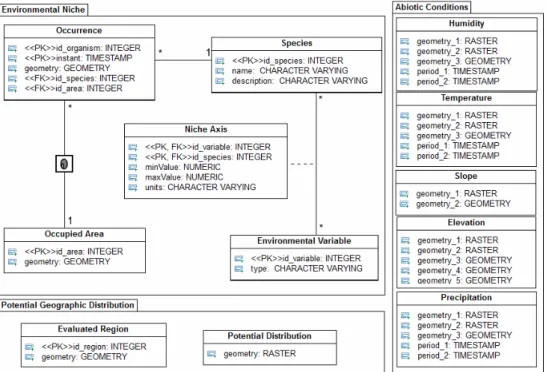Click the icon beside name: CHARACTER VARYING in Species

pos(220,71)
